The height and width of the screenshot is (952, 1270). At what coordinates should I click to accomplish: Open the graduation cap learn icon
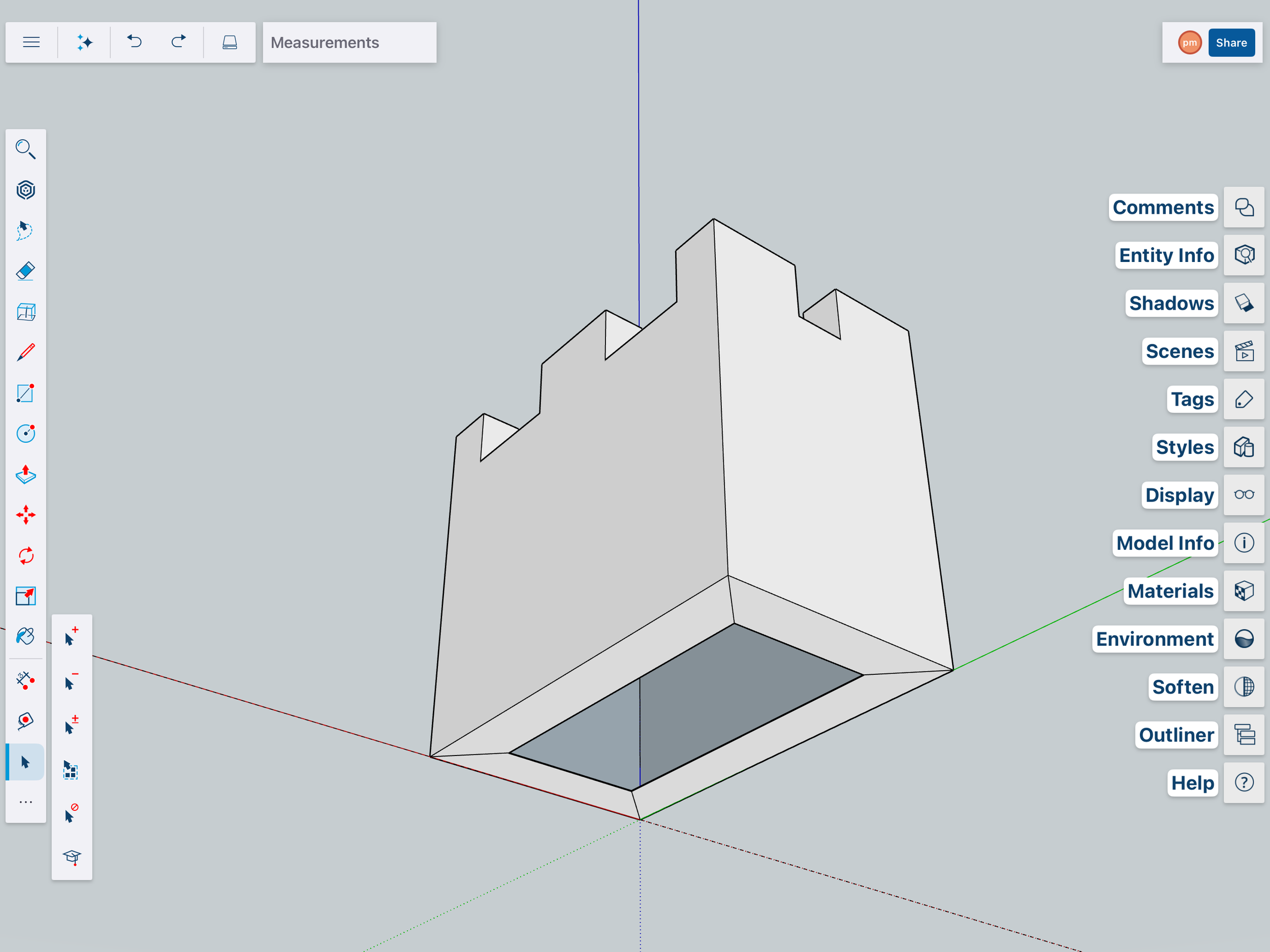pos(72,858)
